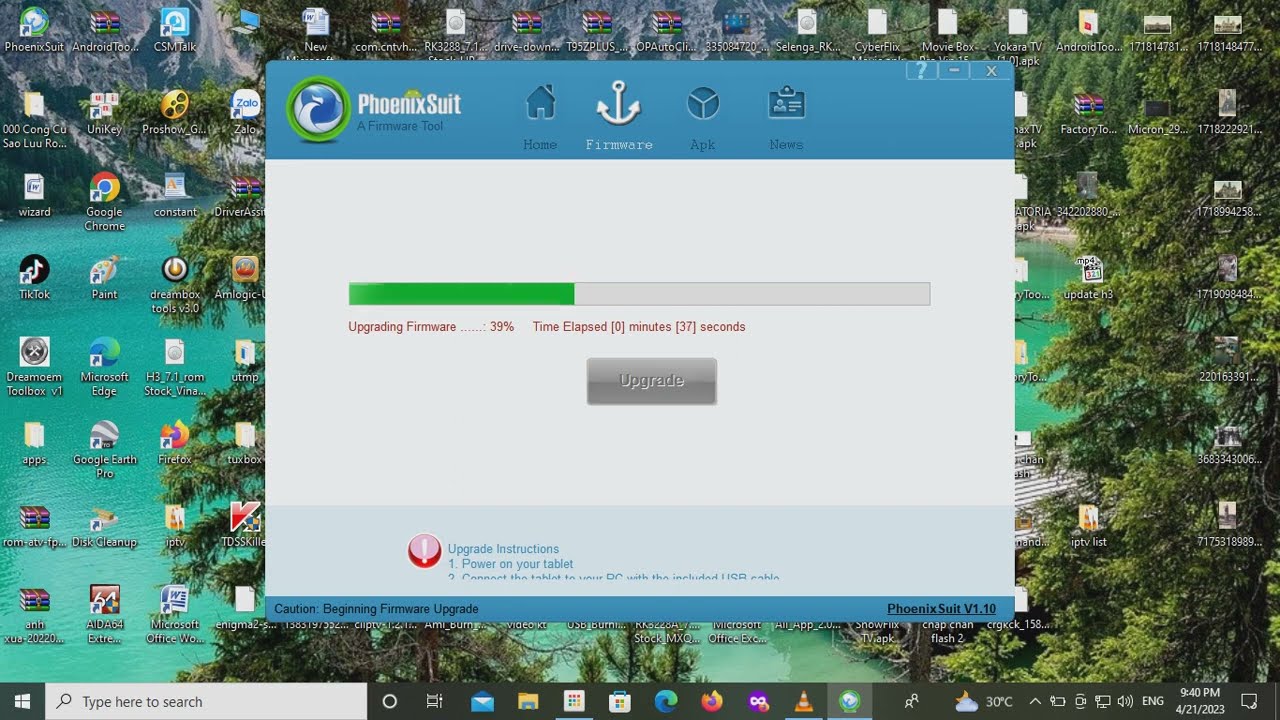
Task: Select the AIDA64 Extreme desktop icon
Action: [104, 615]
